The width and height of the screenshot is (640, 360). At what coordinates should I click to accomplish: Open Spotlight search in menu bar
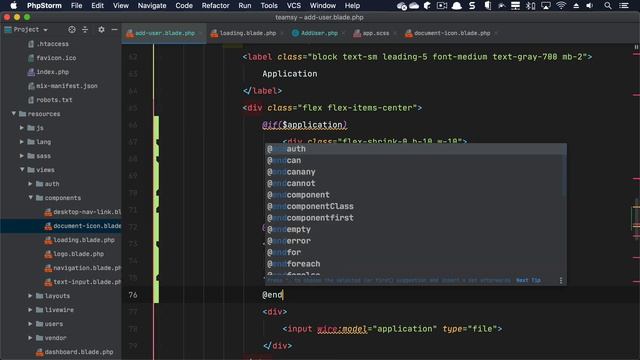[x=608, y=6]
